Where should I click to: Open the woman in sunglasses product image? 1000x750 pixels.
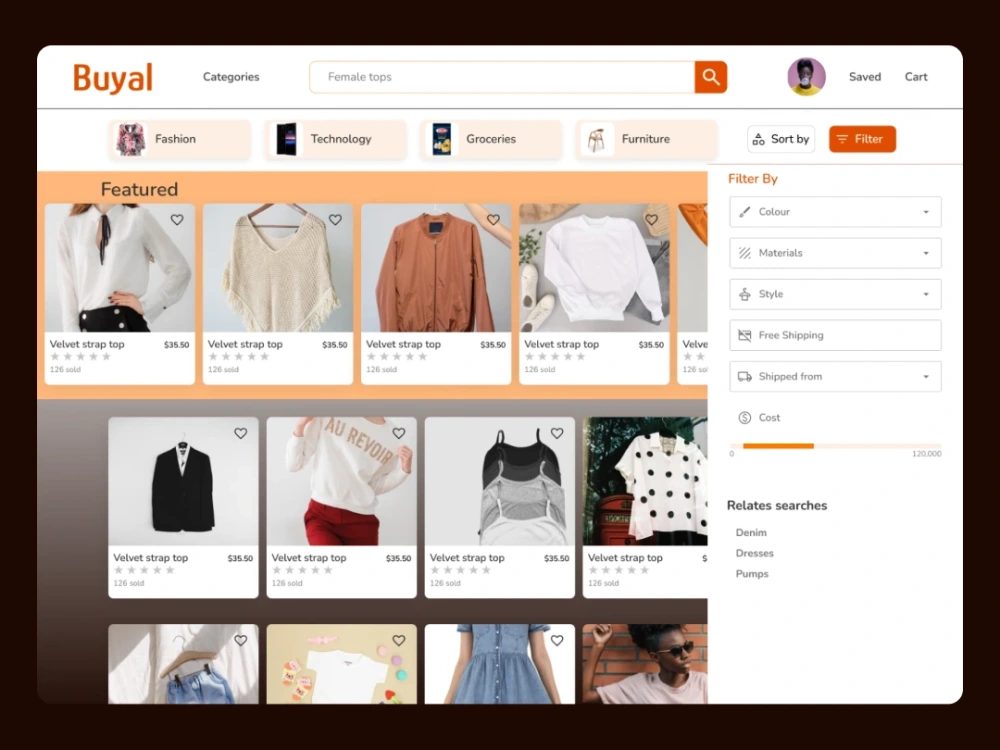[645, 664]
